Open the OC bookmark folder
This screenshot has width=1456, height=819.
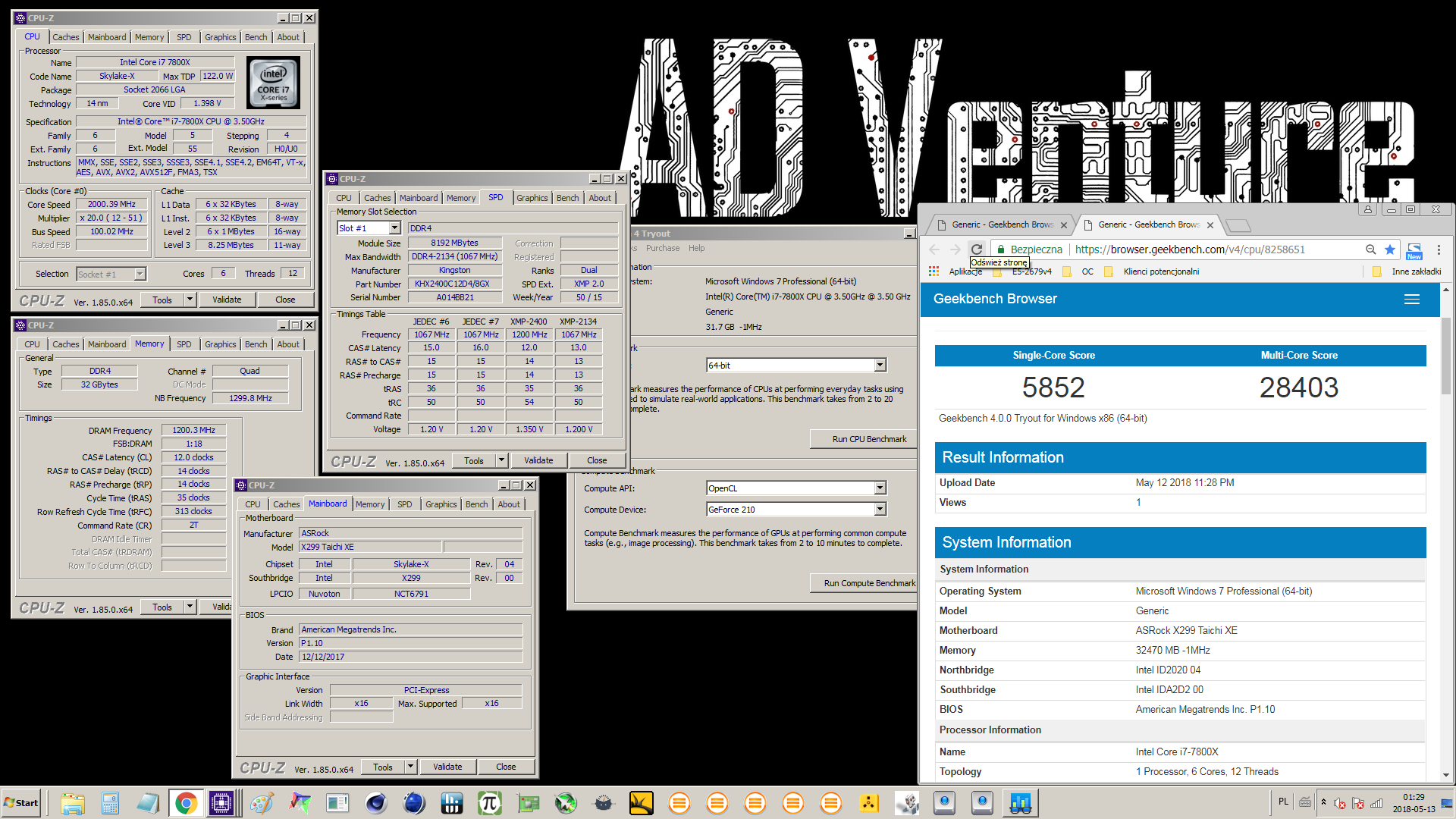tap(1079, 271)
